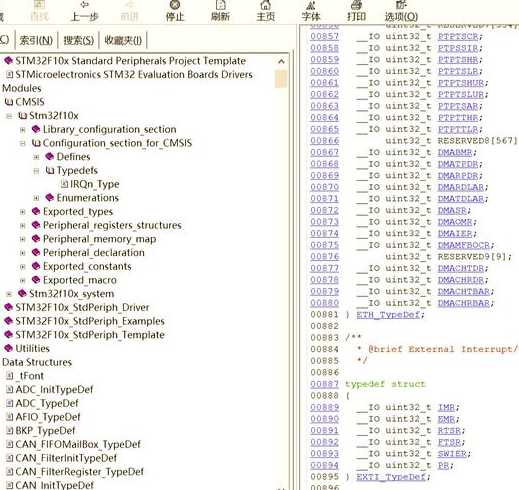Click the open-book icon beside CMSIS
The height and width of the screenshot is (490, 519).
coord(9,102)
